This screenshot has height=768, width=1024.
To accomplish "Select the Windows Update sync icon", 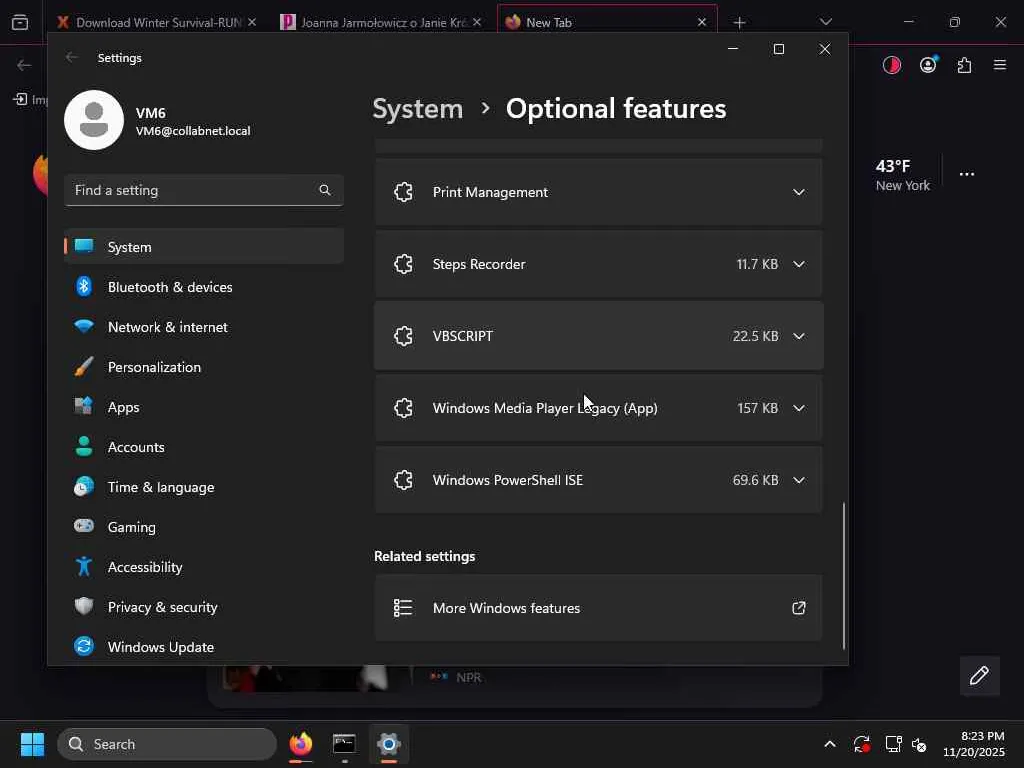I will (x=84, y=646).
